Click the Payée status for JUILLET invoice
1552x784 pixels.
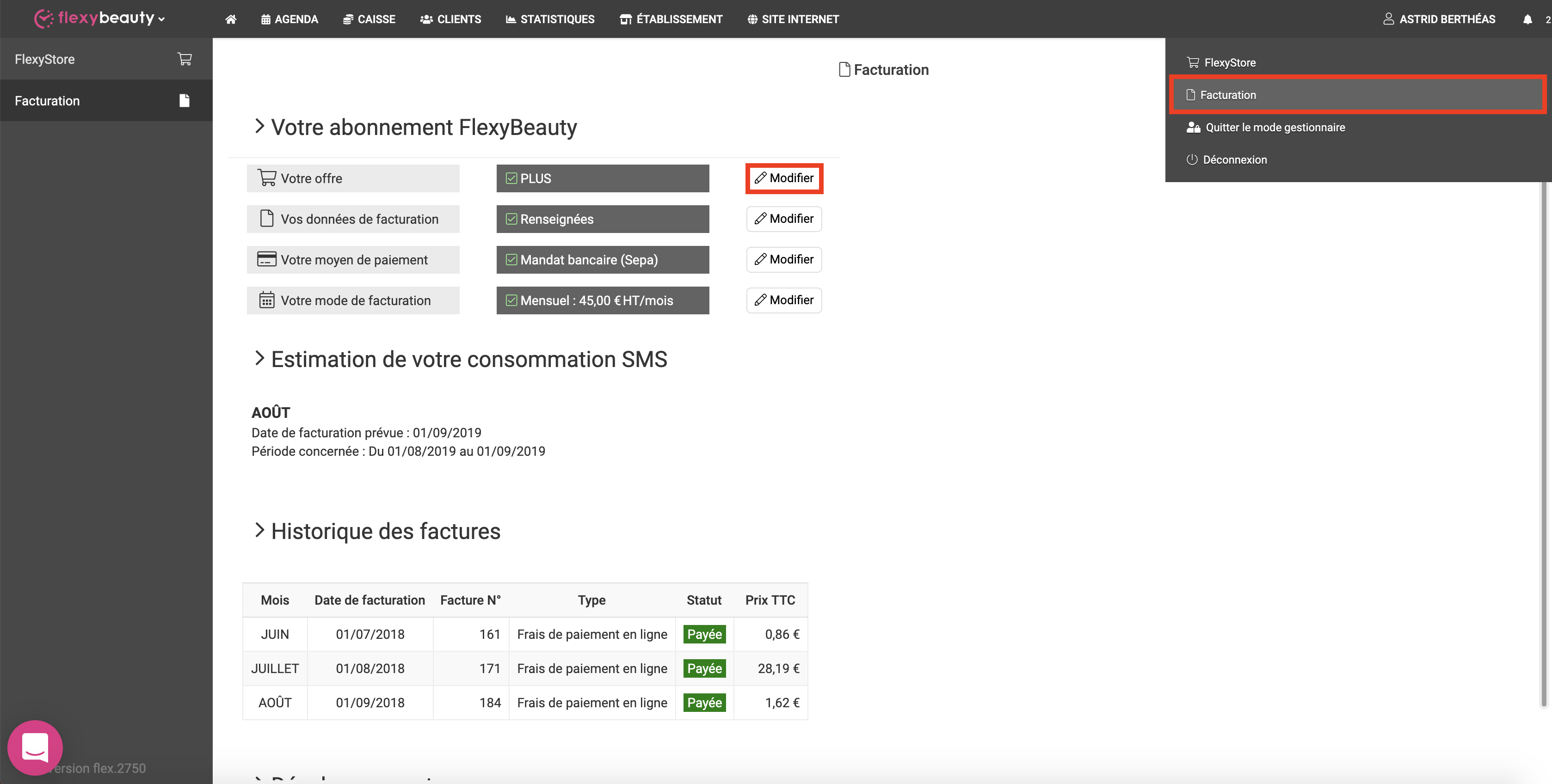pyautogui.click(x=704, y=668)
